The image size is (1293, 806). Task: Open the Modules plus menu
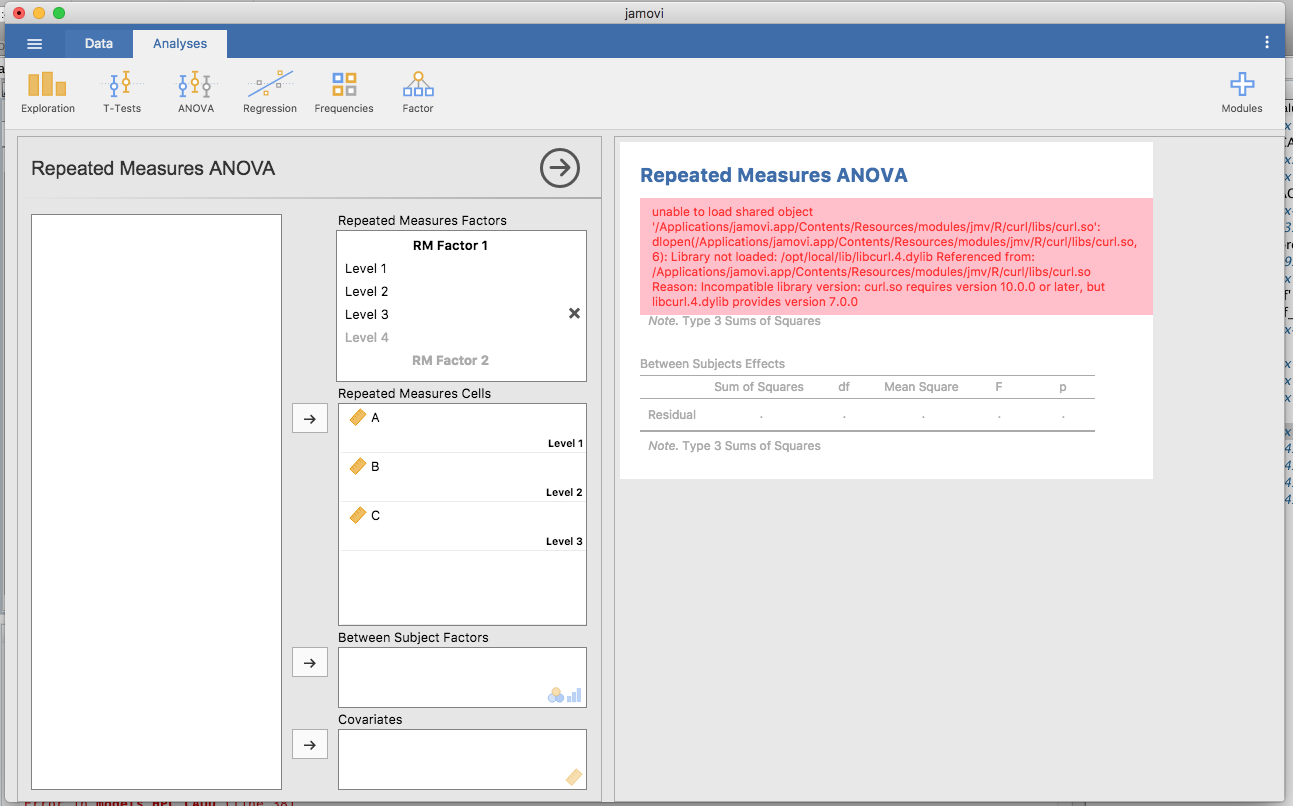pyautogui.click(x=1242, y=93)
